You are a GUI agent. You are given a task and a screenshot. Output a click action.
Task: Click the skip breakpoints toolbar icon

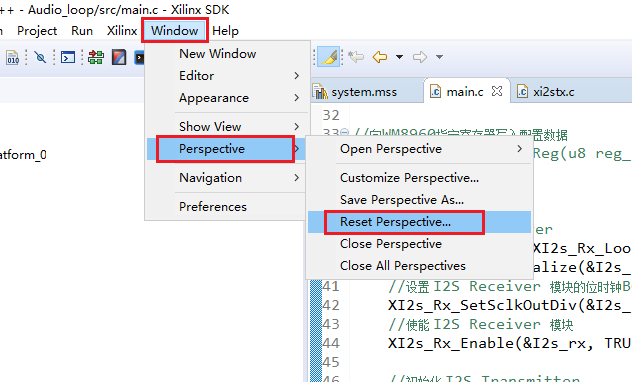[x=40, y=57]
